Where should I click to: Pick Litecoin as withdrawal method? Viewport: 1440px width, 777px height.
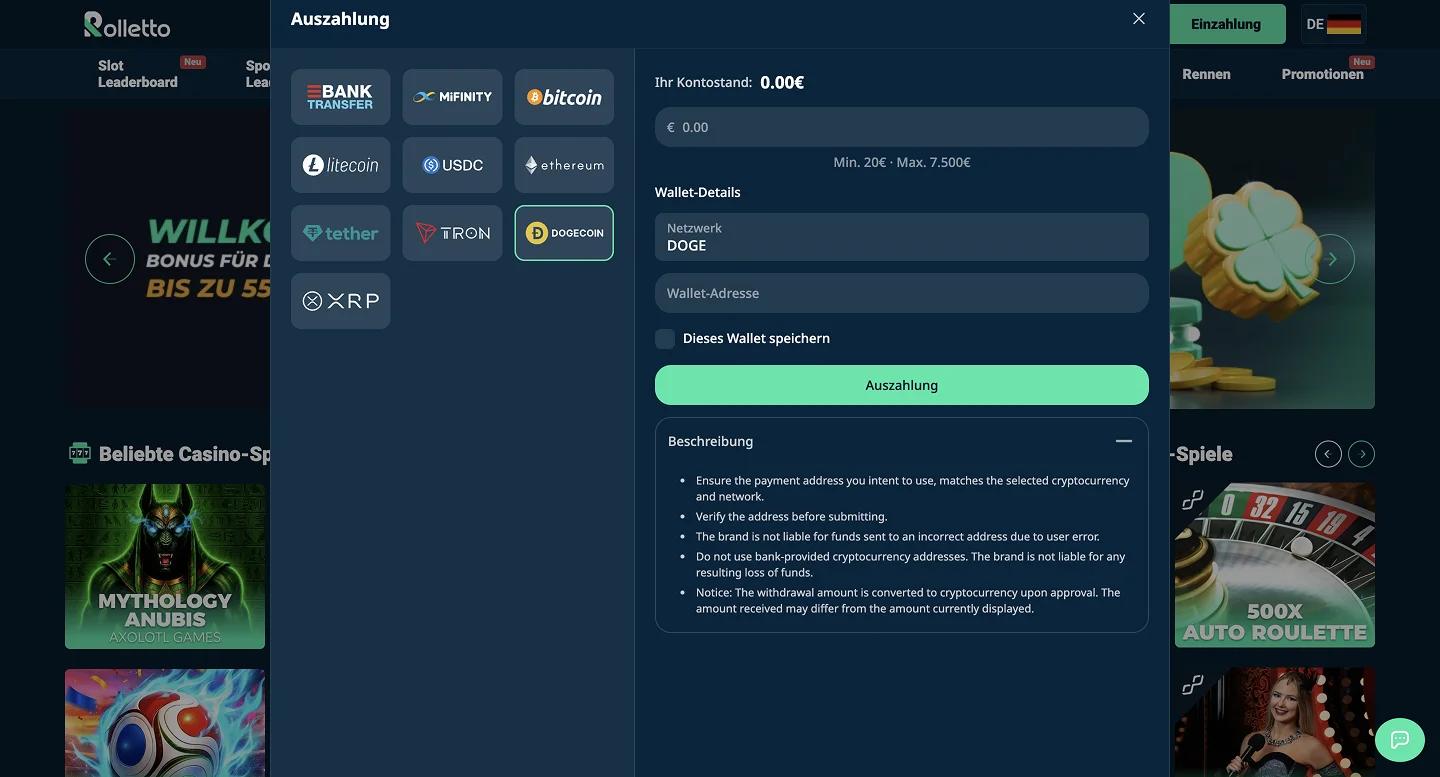(340, 165)
